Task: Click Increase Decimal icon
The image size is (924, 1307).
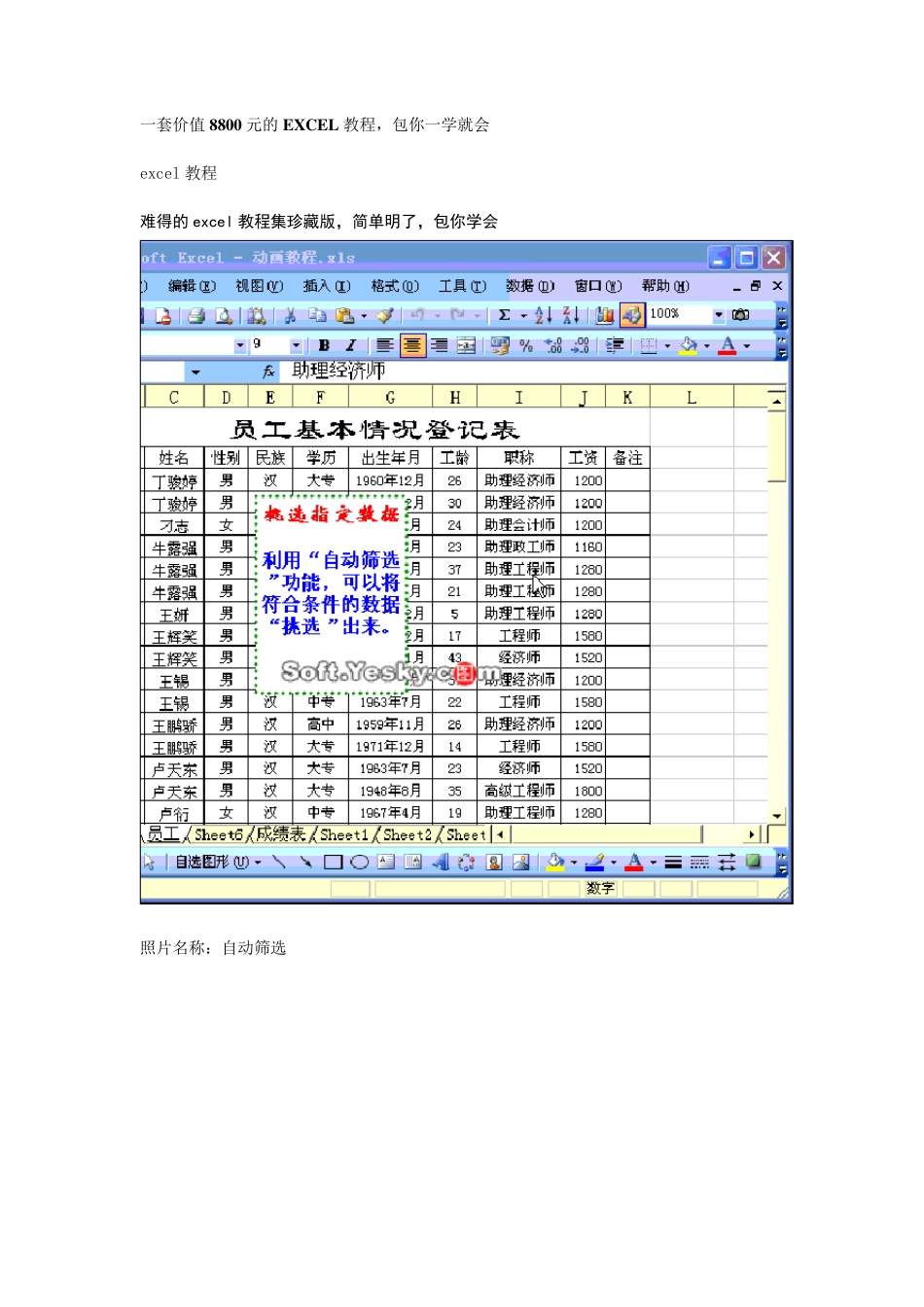Action: [553, 345]
